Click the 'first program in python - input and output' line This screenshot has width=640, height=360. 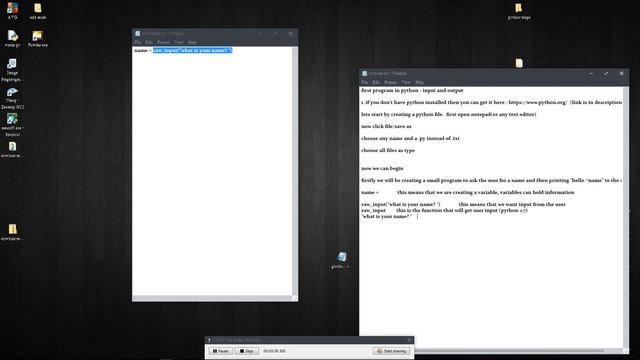pos(412,91)
